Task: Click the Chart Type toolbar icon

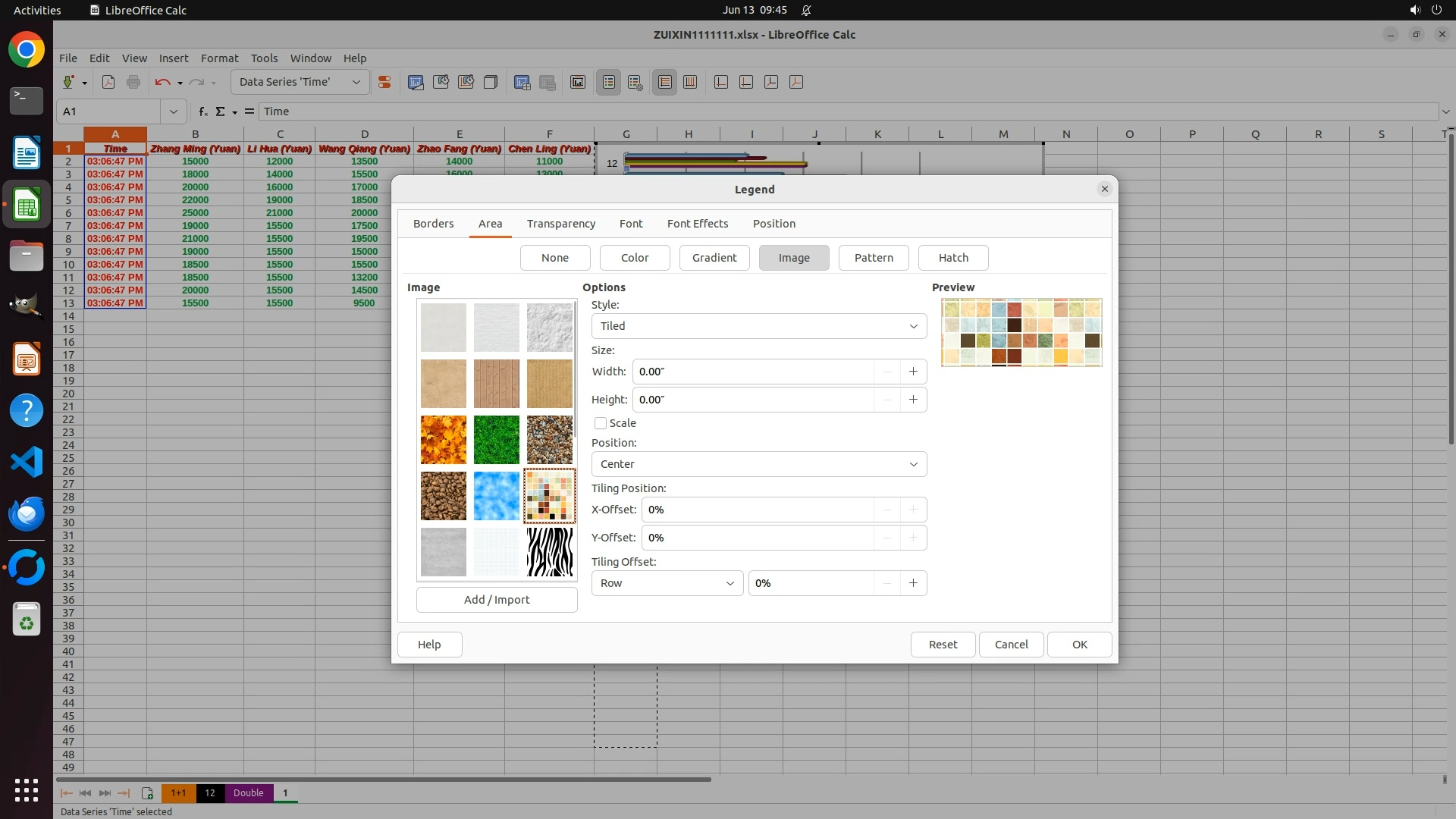Action: click(416, 82)
